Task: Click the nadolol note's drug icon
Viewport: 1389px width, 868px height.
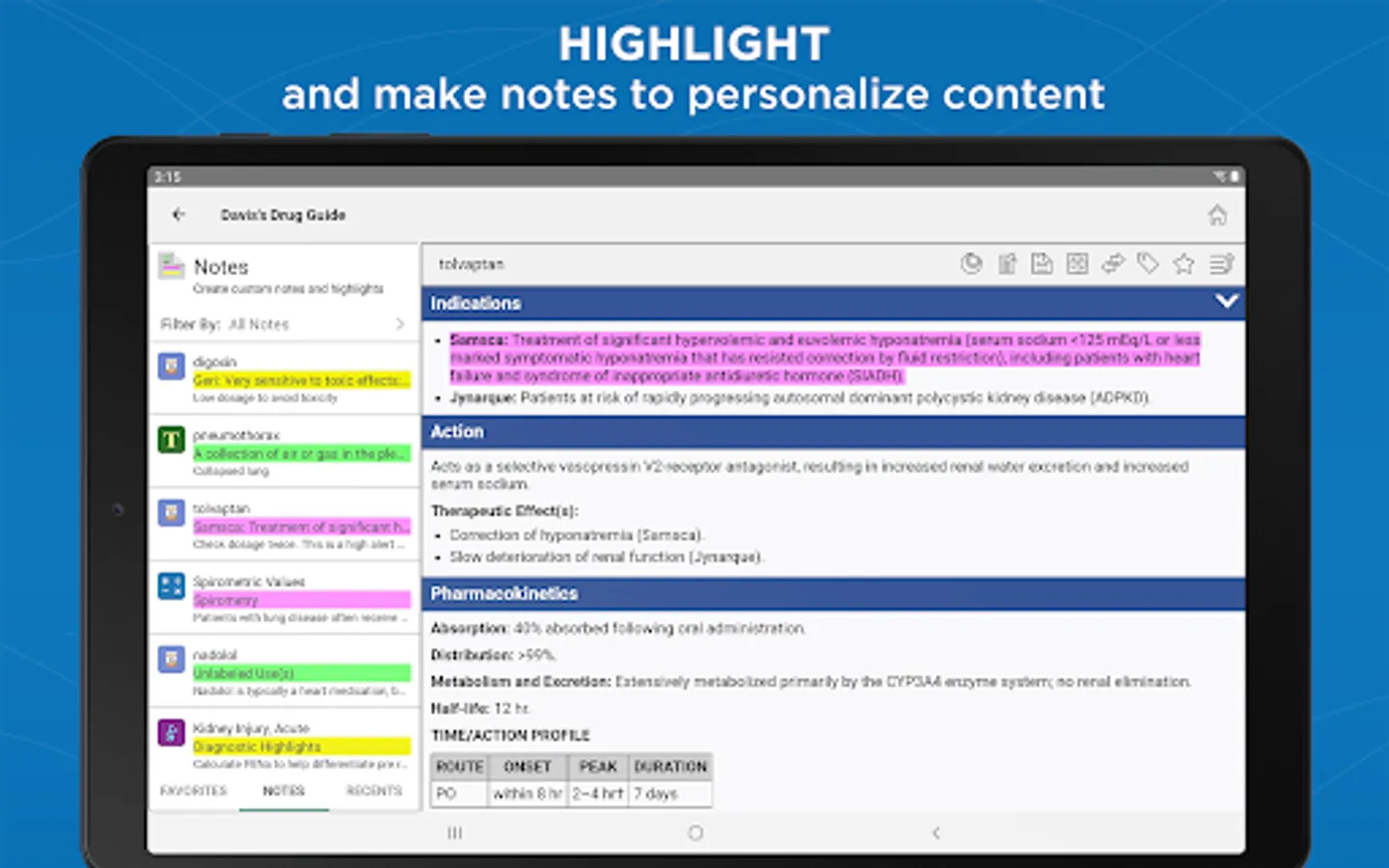Action: tap(172, 659)
